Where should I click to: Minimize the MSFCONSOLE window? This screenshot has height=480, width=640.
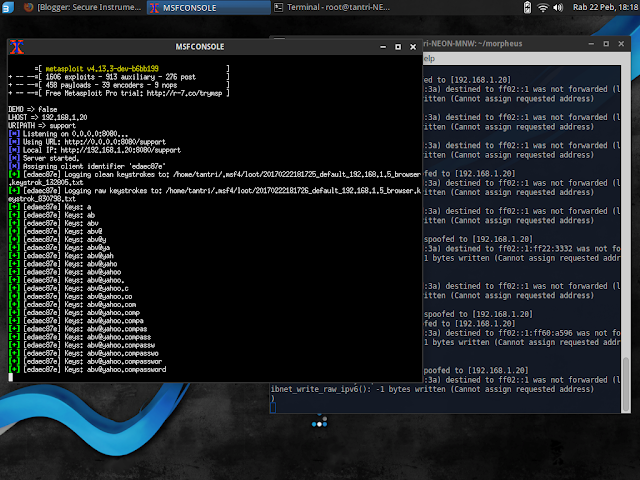[383, 47]
